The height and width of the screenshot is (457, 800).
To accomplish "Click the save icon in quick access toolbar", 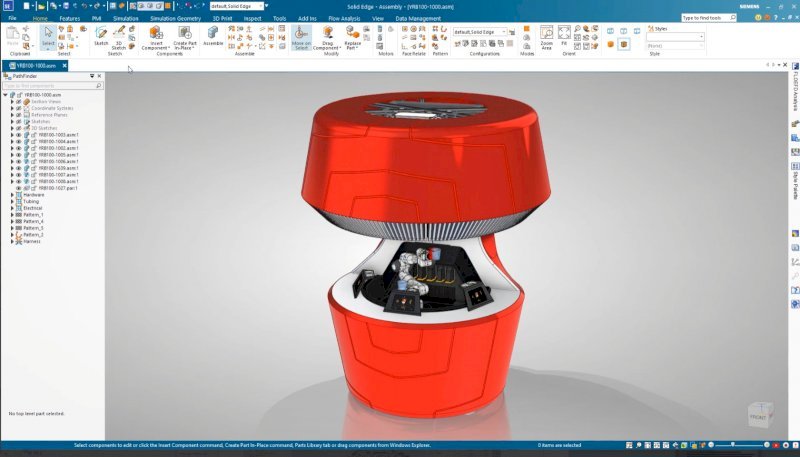I will (66, 6).
